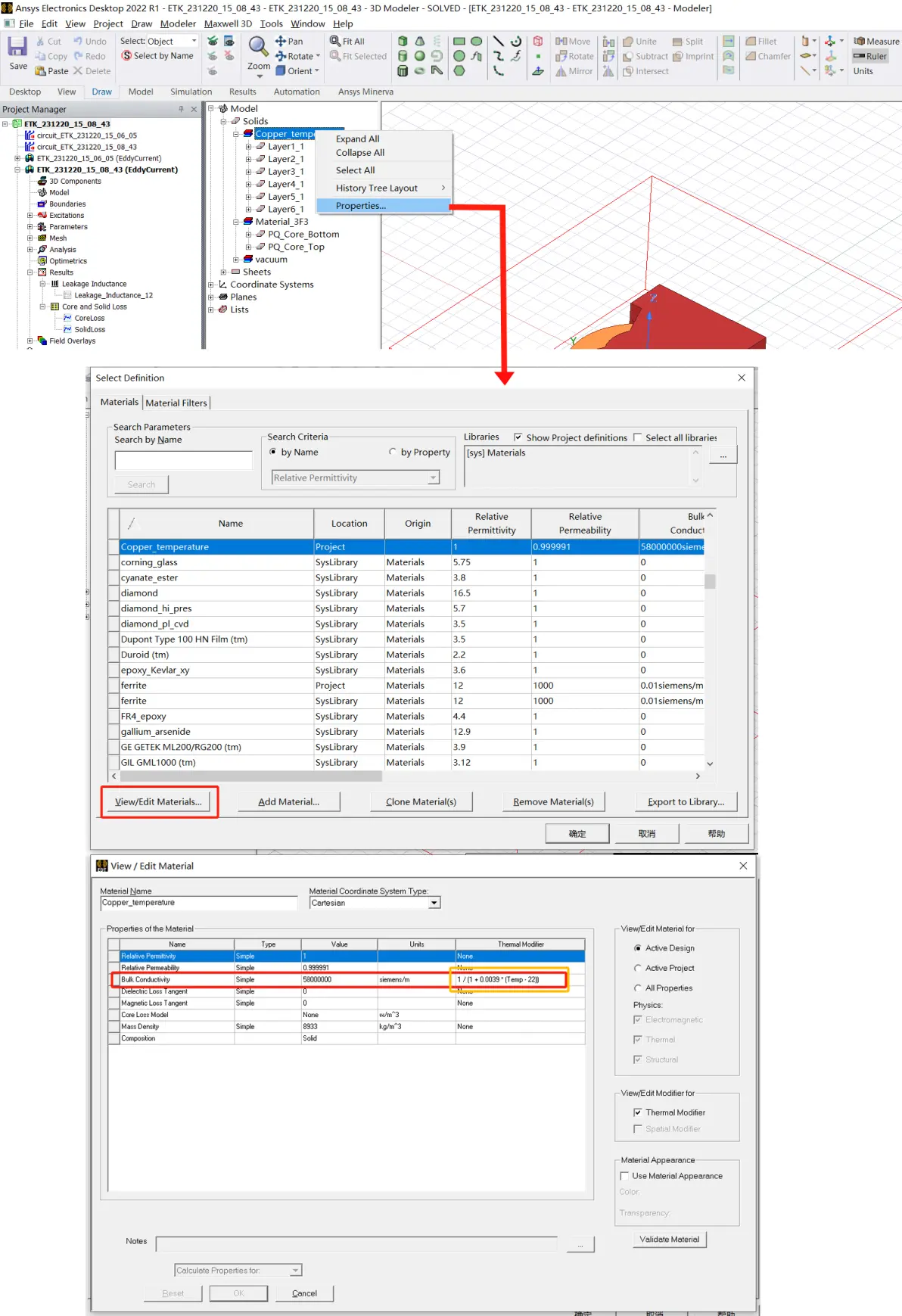Enable Use Material Appearance checkbox
The width and height of the screenshot is (902, 1316).
(x=624, y=1176)
